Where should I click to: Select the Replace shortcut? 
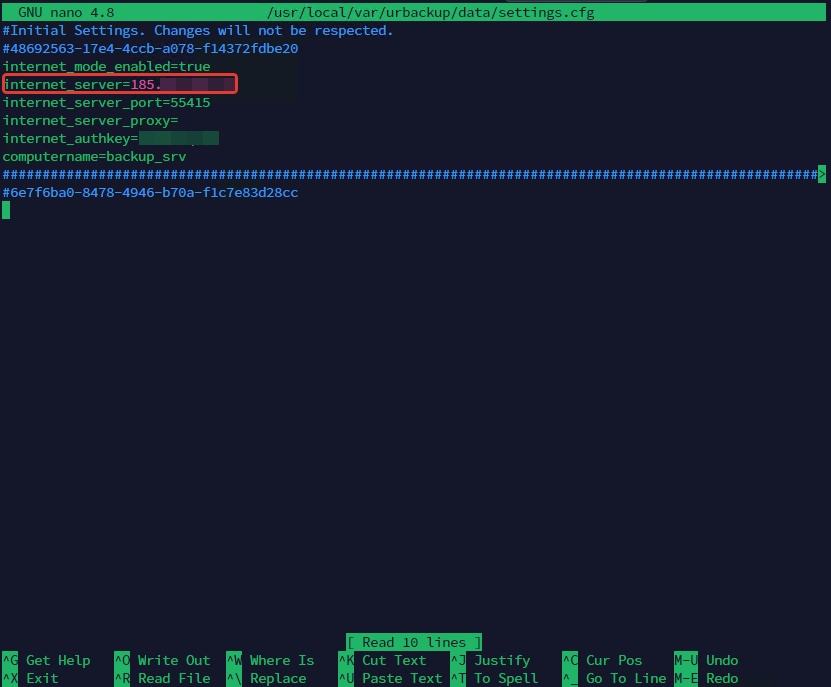[277, 678]
